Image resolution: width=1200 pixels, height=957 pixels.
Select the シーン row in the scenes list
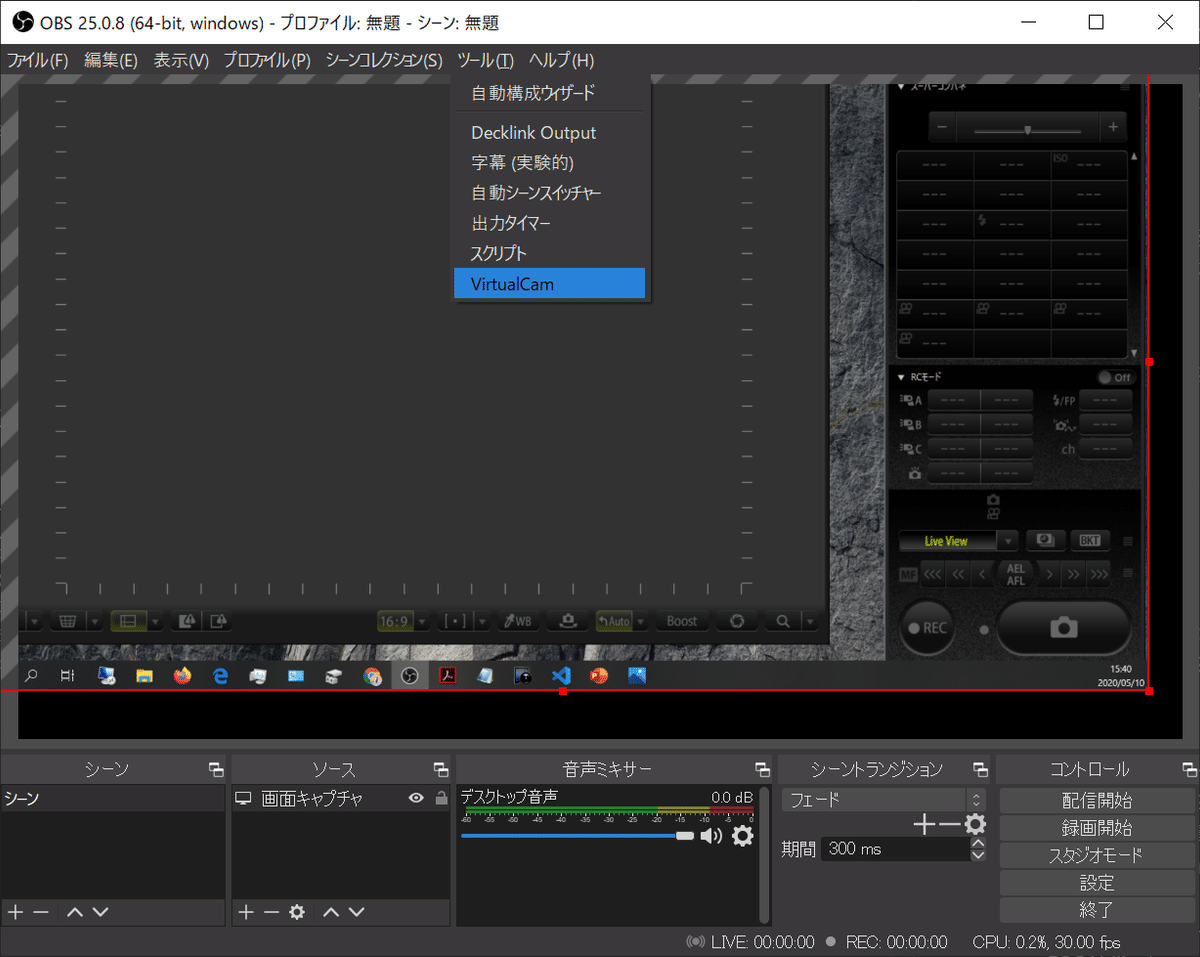point(112,799)
